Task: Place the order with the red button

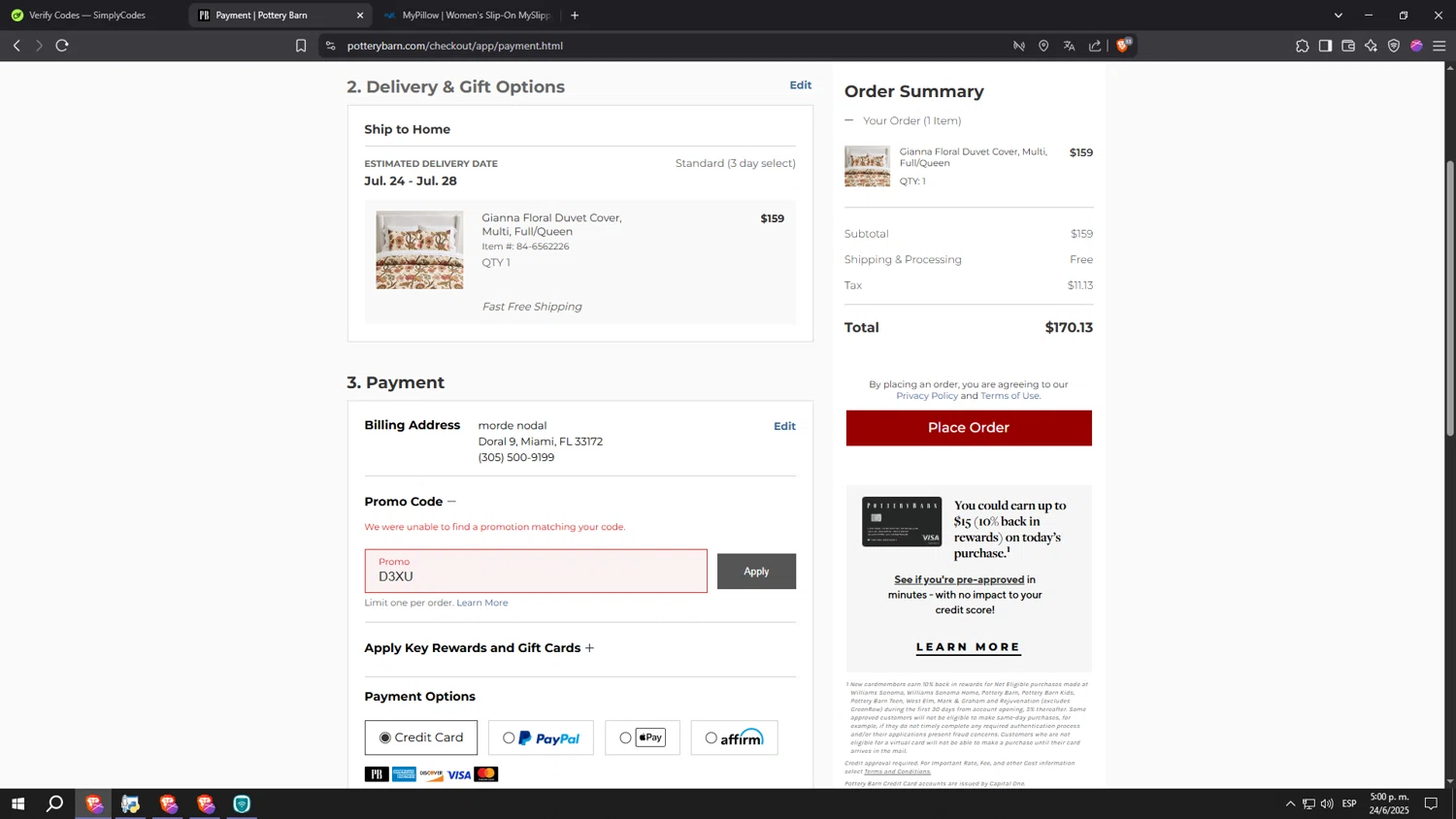Action: coord(969,428)
